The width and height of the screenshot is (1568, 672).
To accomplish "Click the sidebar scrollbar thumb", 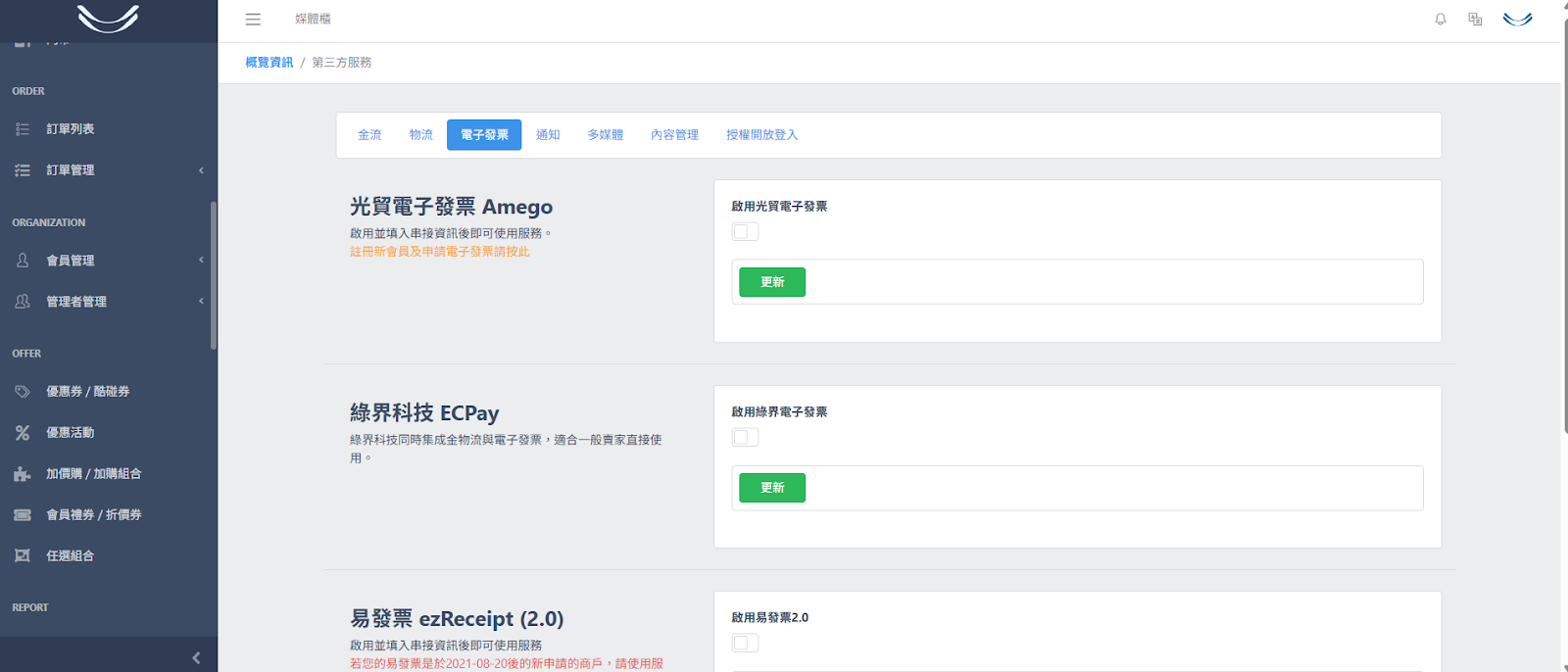I will [x=213, y=275].
